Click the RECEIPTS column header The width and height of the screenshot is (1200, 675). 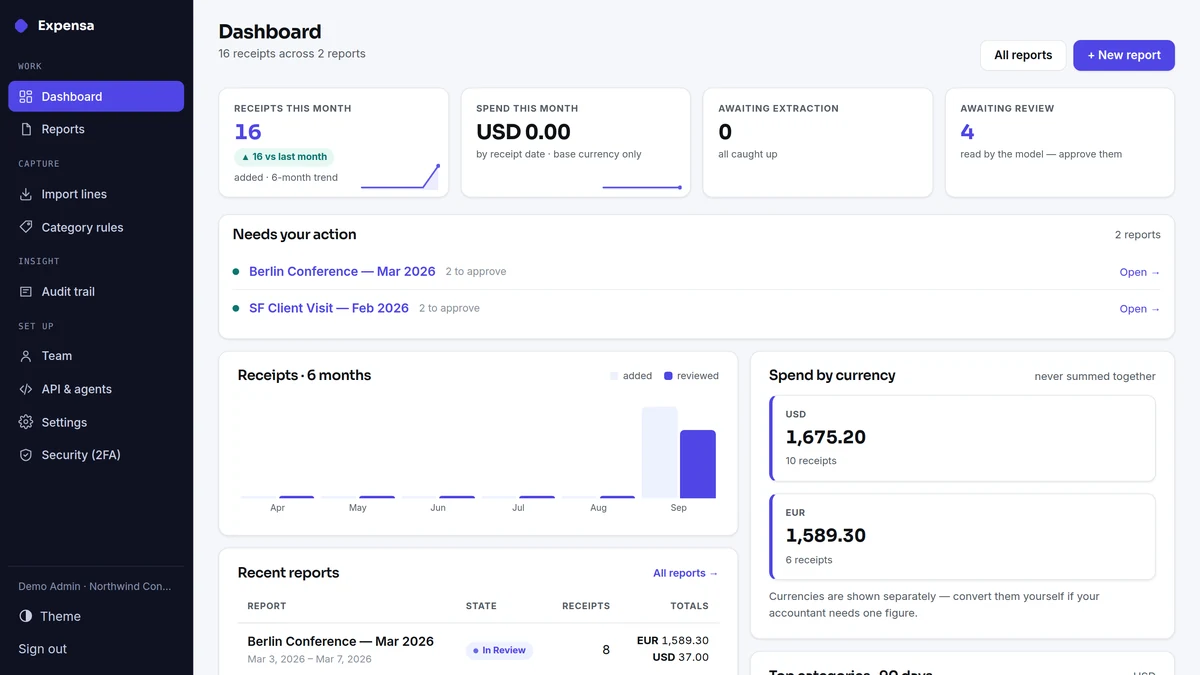point(586,606)
